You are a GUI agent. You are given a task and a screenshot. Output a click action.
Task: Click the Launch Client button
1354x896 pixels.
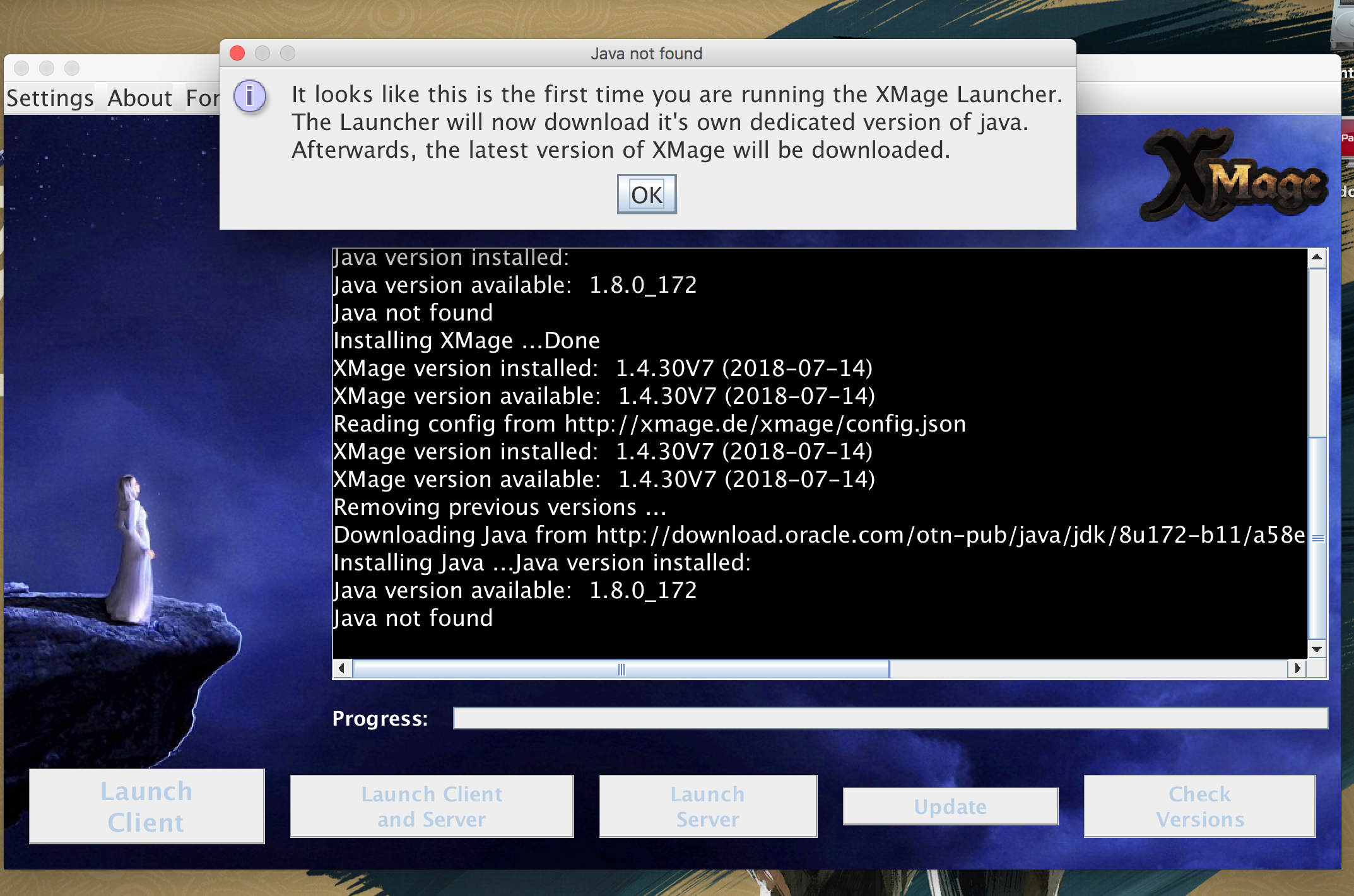(146, 806)
